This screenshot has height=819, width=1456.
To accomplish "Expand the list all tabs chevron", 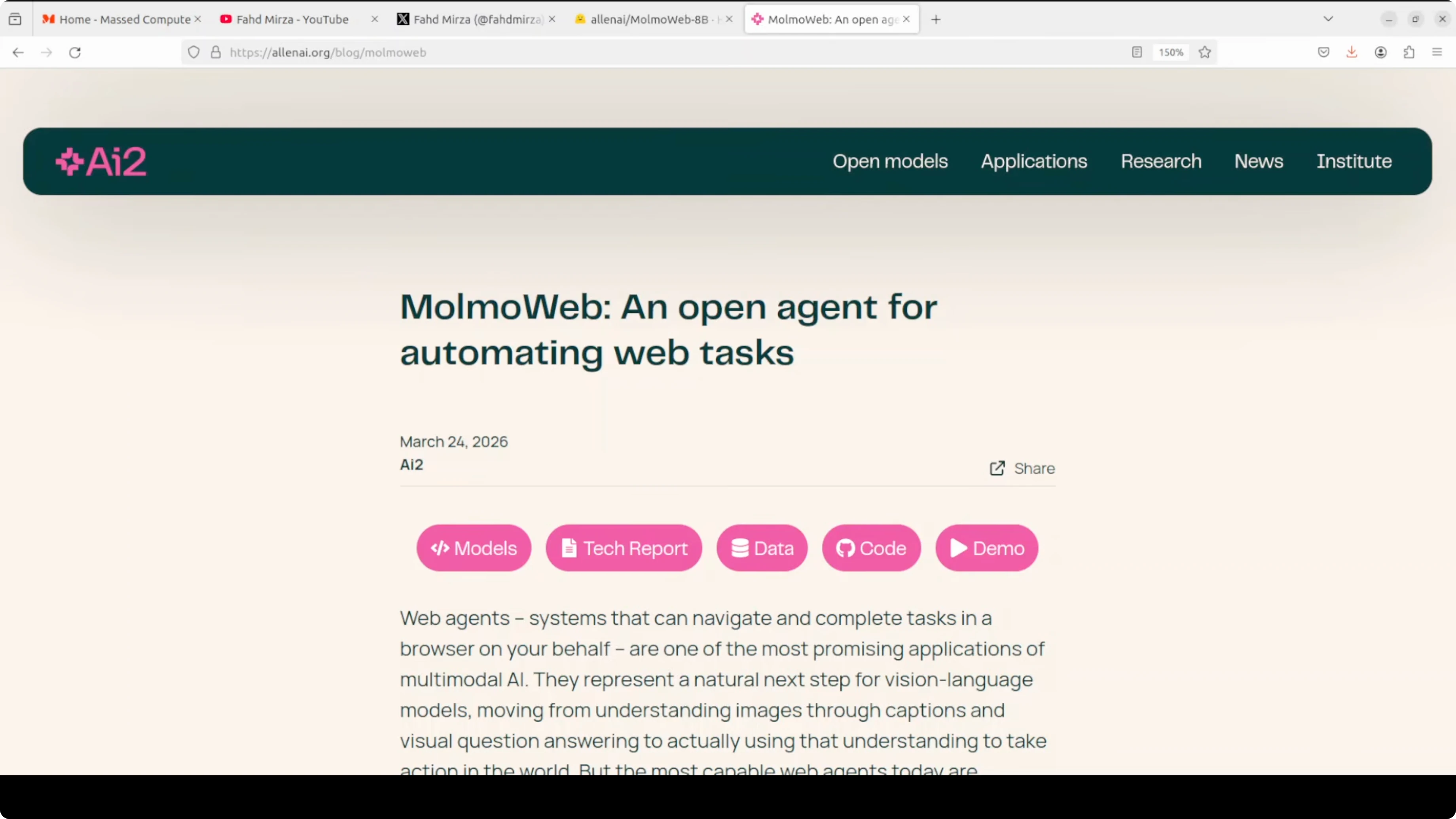I will pyautogui.click(x=1328, y=19).
